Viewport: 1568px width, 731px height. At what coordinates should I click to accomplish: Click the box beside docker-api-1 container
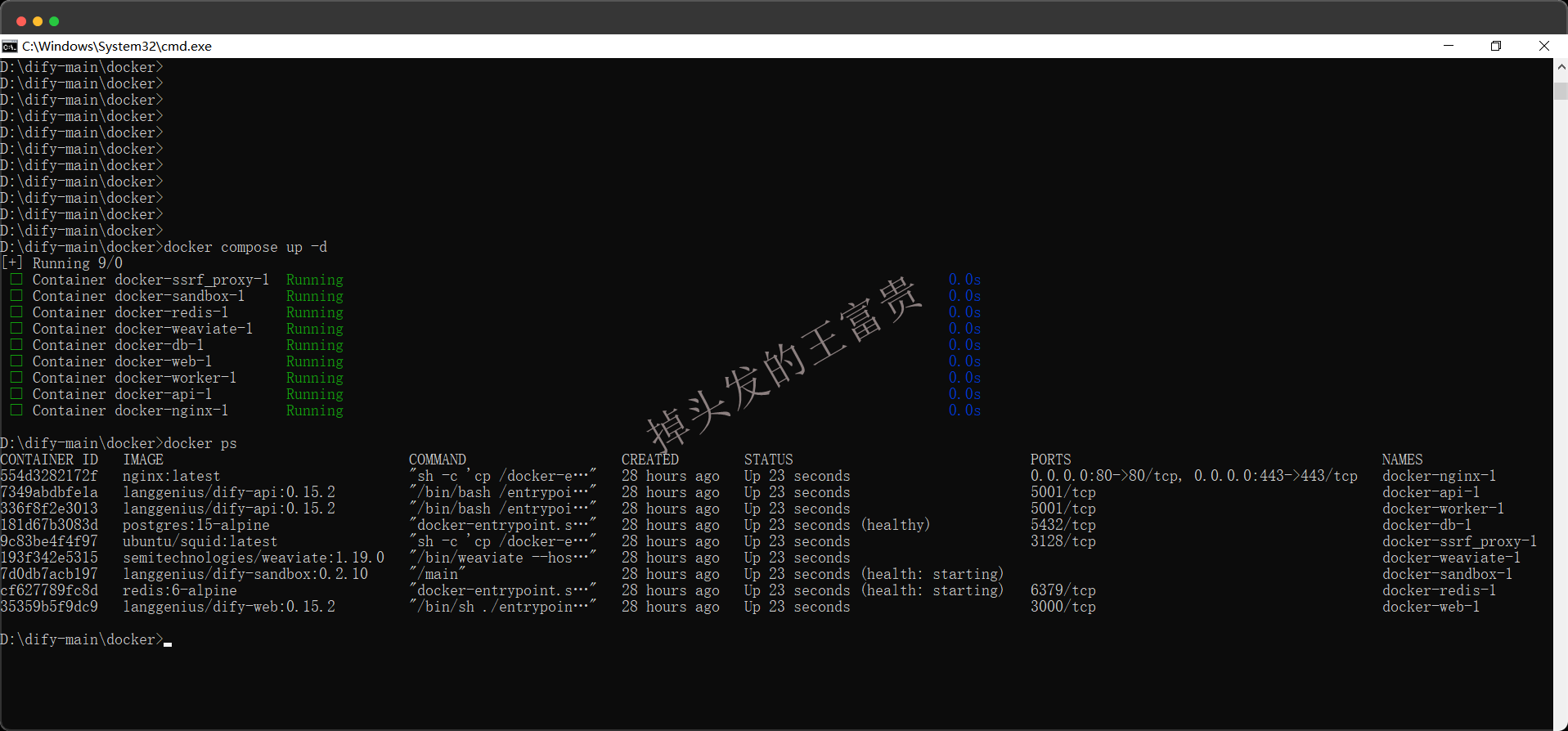(16, 394)
